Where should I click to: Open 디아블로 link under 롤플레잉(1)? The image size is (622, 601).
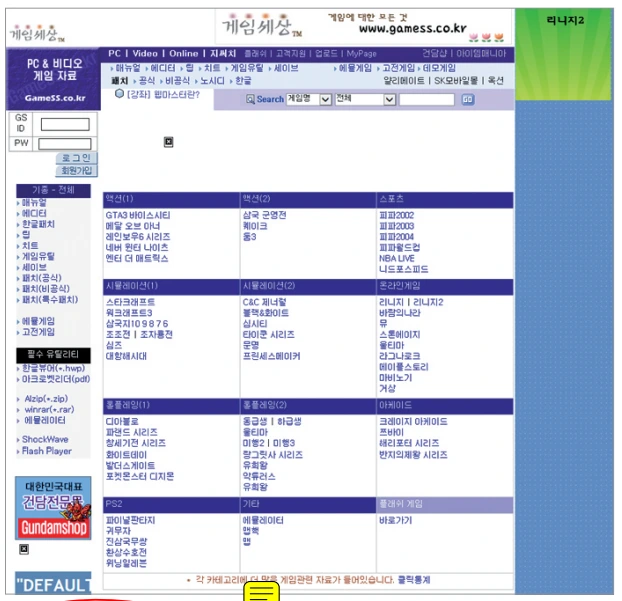122,422
